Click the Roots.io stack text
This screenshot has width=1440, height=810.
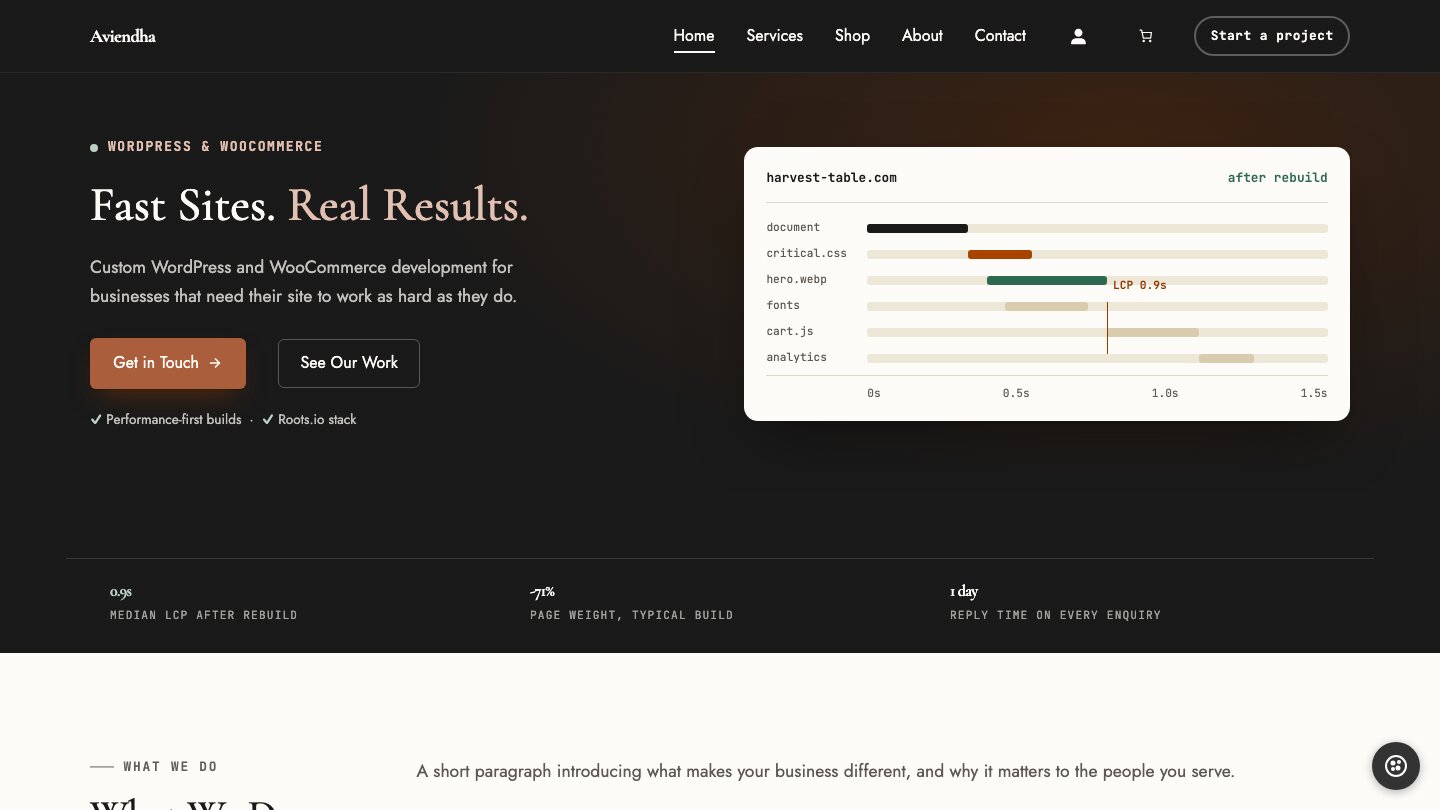tap(317, 420)
